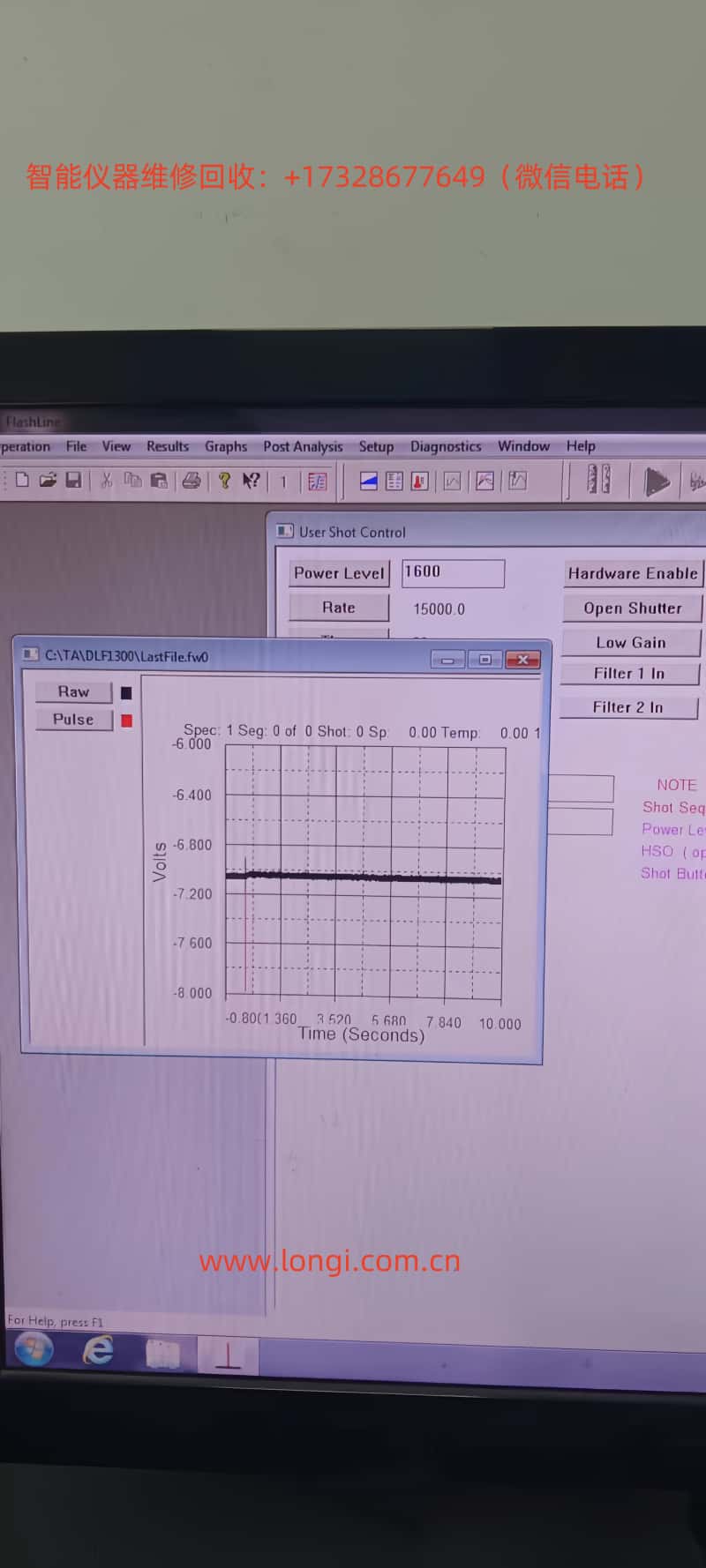Image resolution: width=706 pixels, height=1568 pixels.
Task: Toggle the Hardware Enable button
Action: point(632,573)
